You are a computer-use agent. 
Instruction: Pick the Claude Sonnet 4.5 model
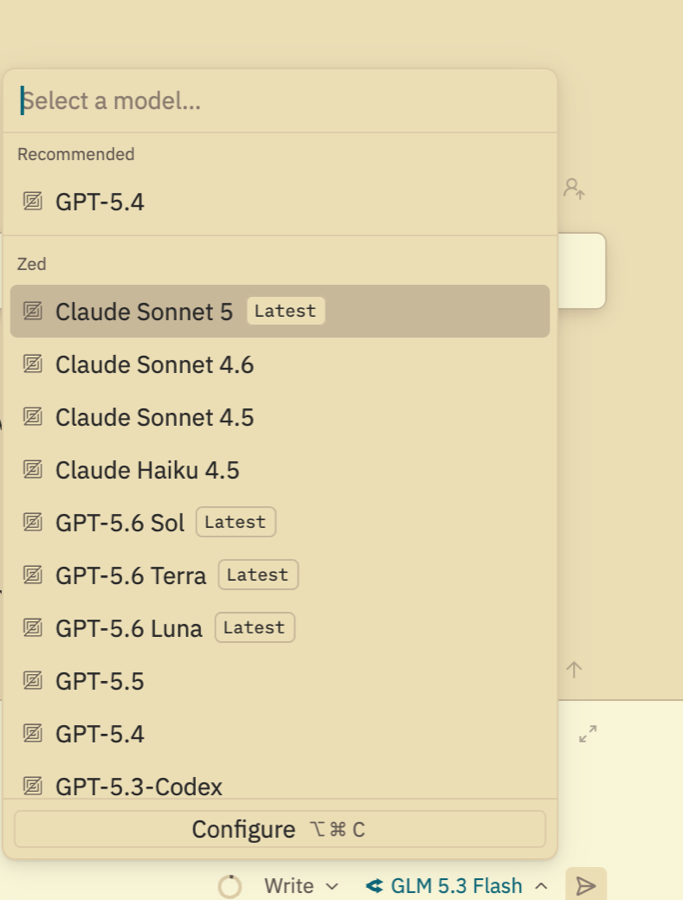(280, 417)
